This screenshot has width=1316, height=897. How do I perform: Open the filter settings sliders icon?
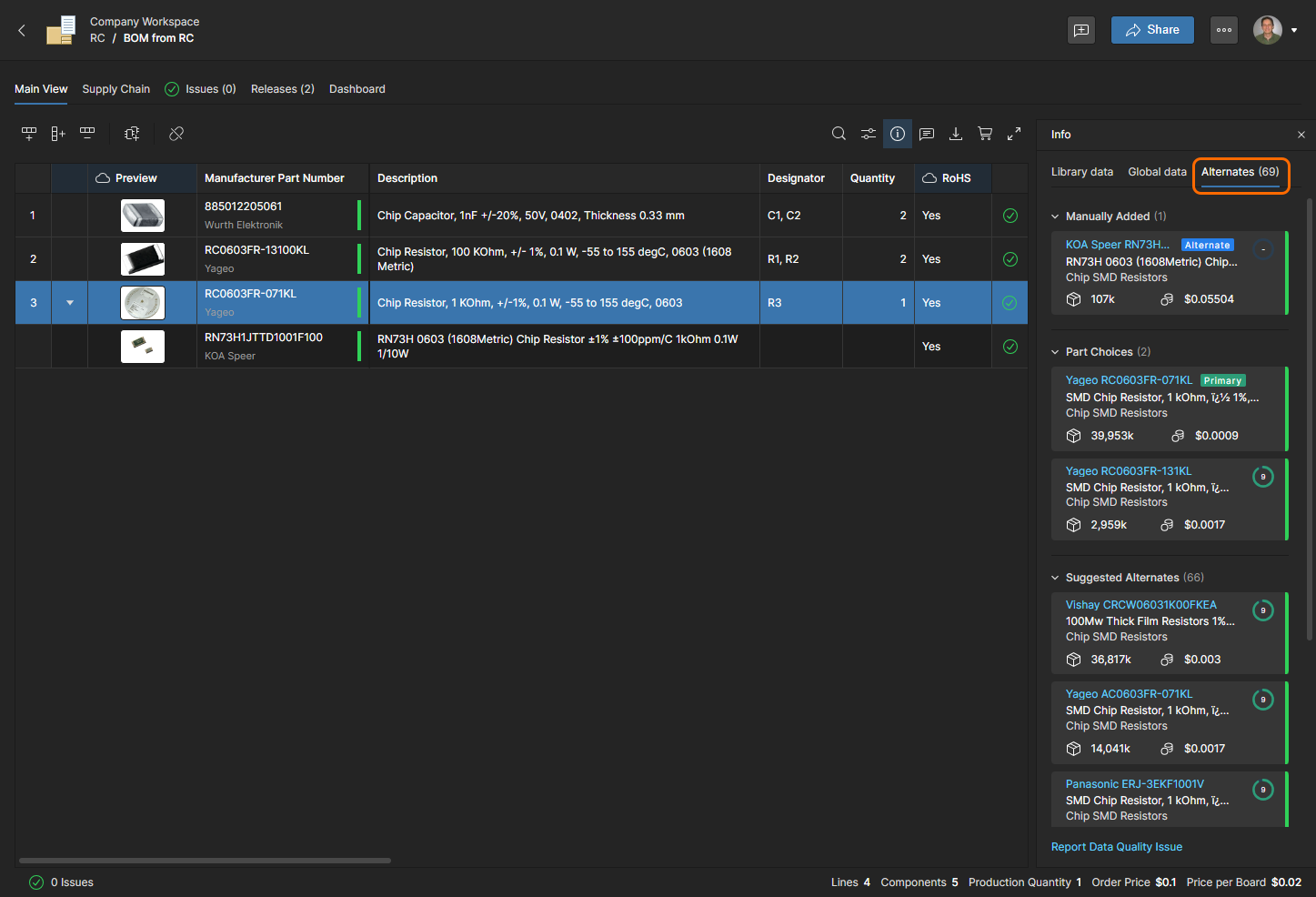pyautogui.click(x=869, y=134)
